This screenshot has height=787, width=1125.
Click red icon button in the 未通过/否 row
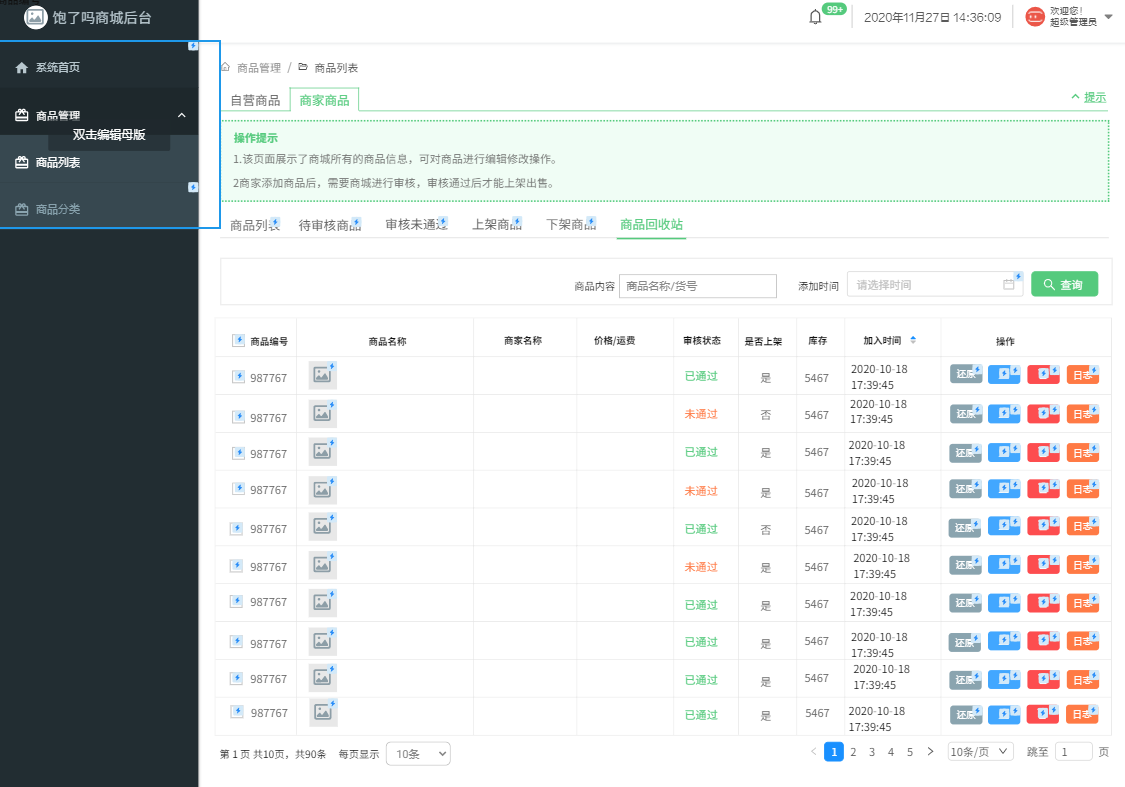1043,413
